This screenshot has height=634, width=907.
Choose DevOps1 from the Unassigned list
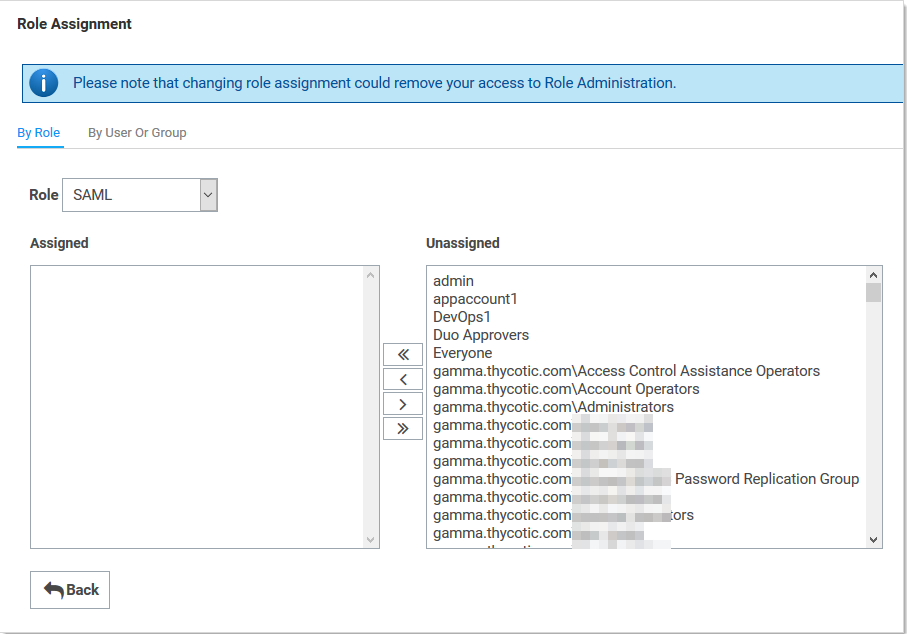(x=462, y=317)
